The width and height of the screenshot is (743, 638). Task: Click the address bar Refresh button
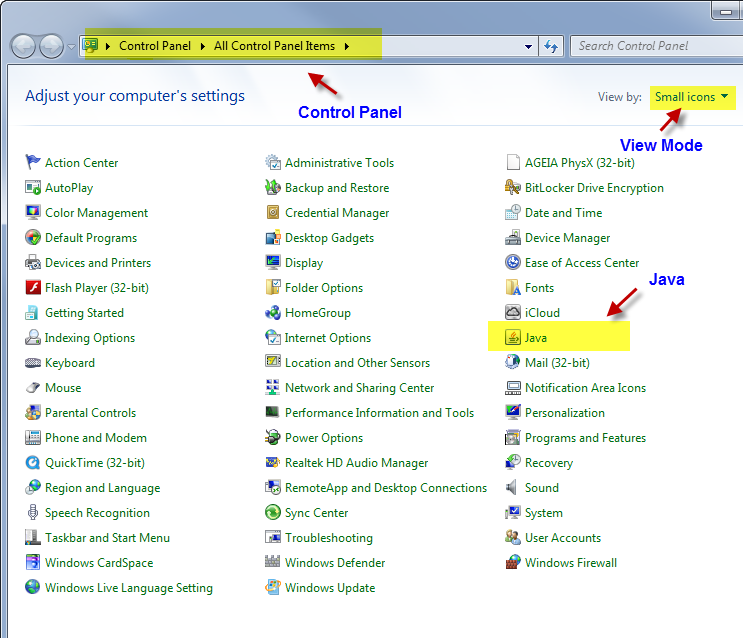tap(551, 46)
